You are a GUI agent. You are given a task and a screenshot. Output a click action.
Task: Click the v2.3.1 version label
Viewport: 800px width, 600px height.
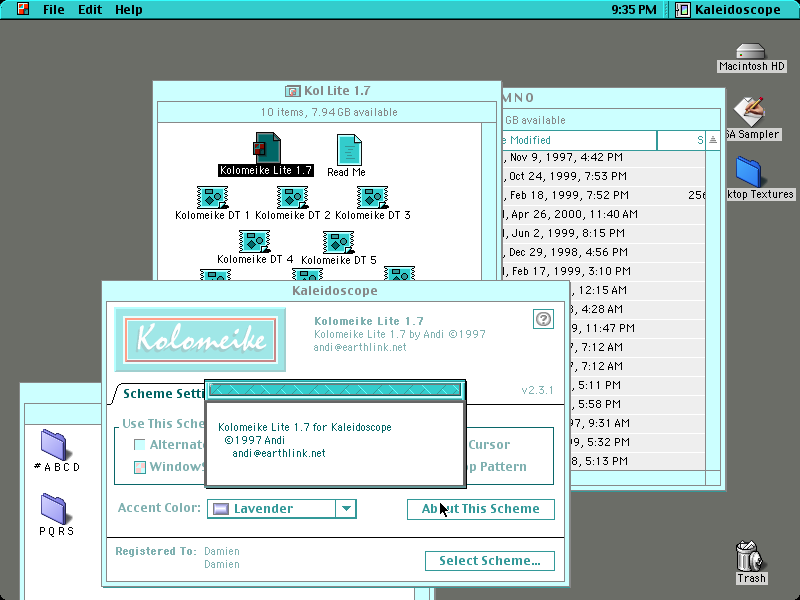click(537, 390)
